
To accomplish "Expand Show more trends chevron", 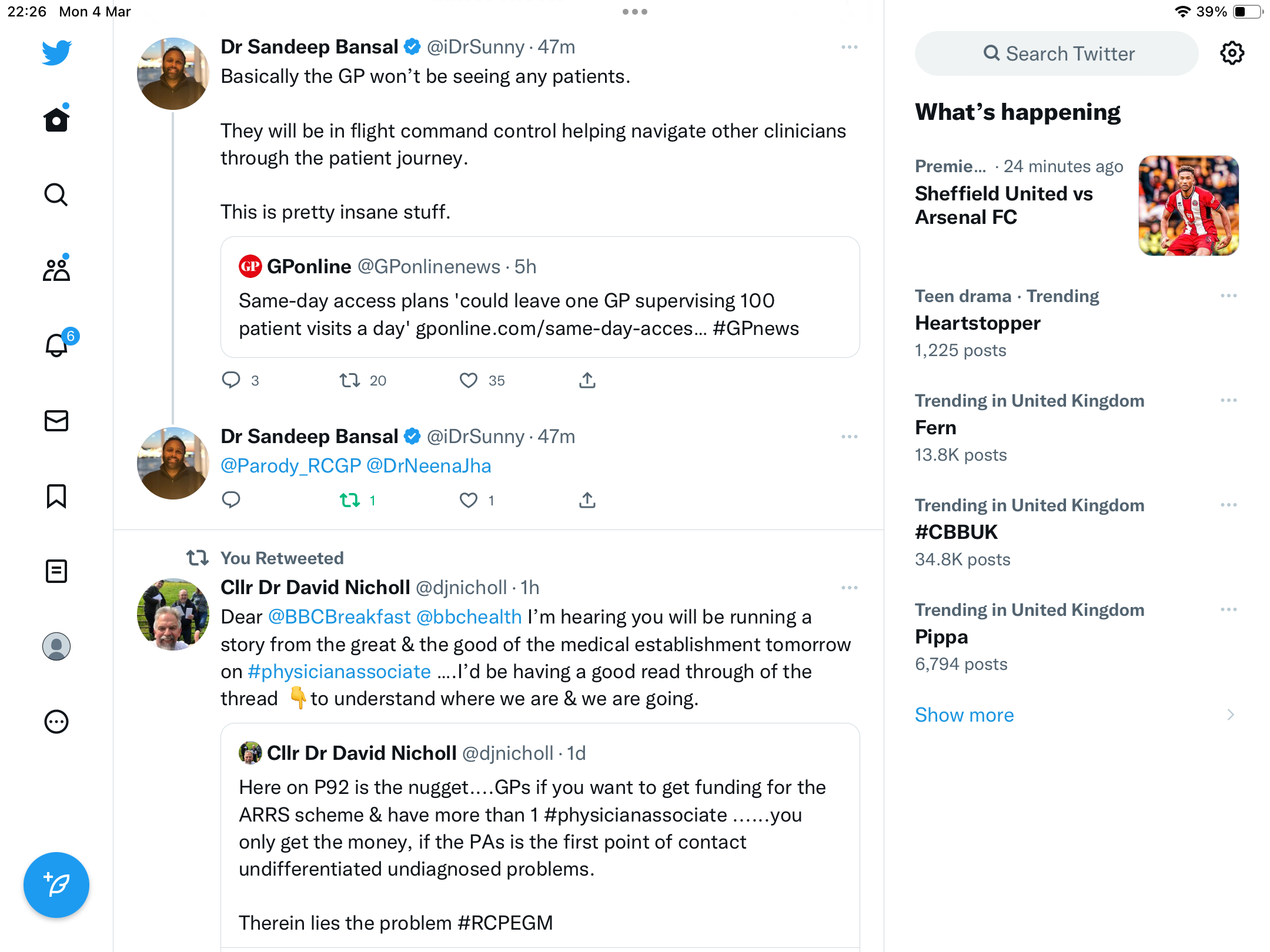I will pyautogui.click(x=1231, y=715).
